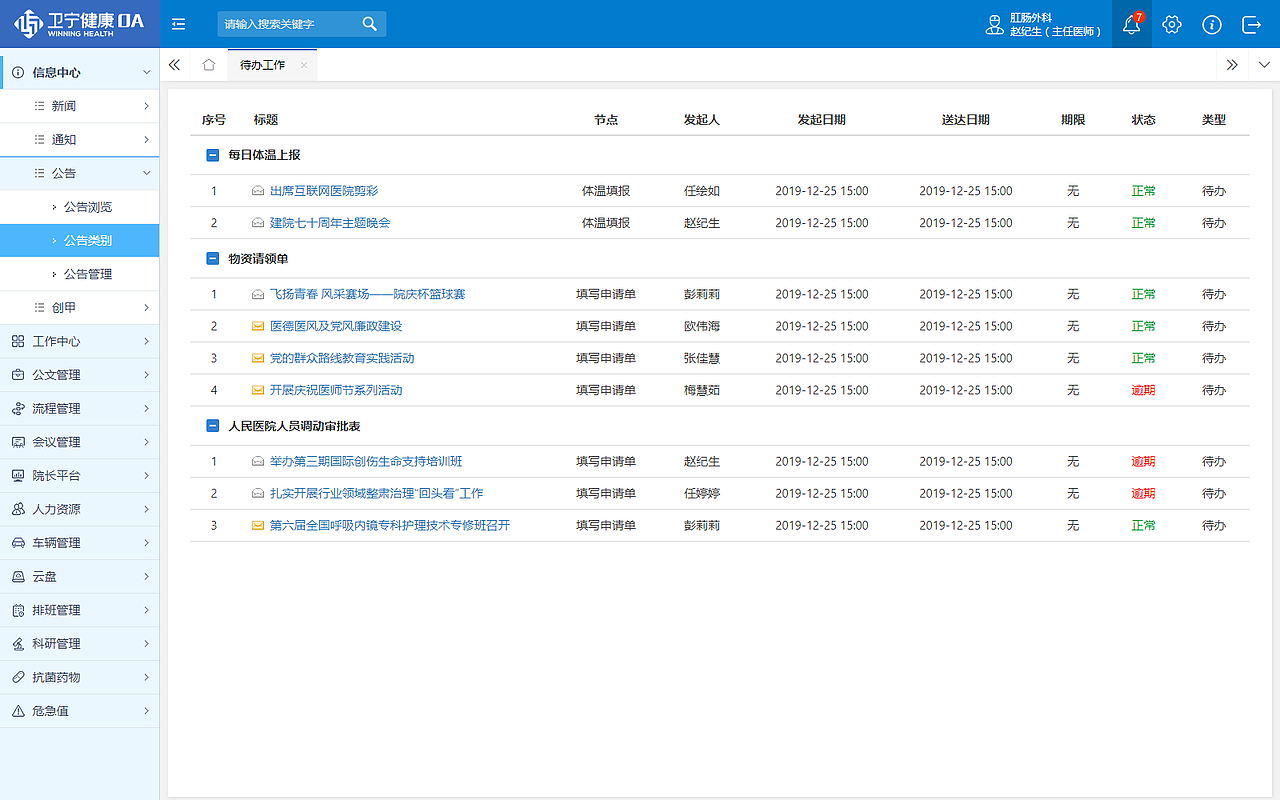Screen dimensions: 1280x800
Task: Open the notifications bell with 7 alerts
Action: click(1131, 24)
